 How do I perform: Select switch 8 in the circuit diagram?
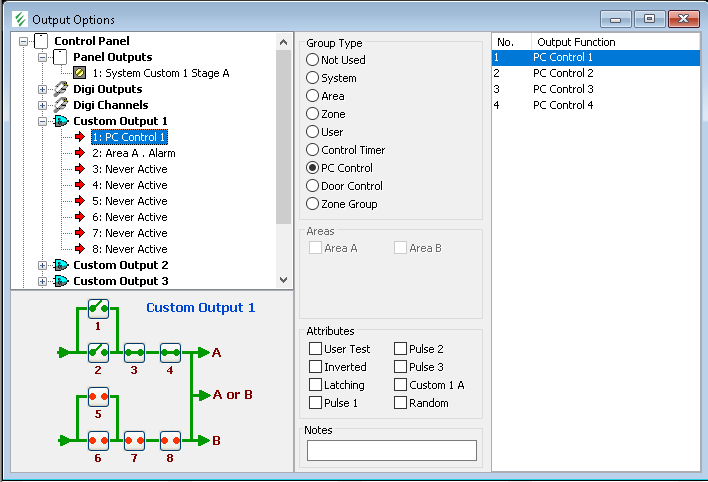170,440
